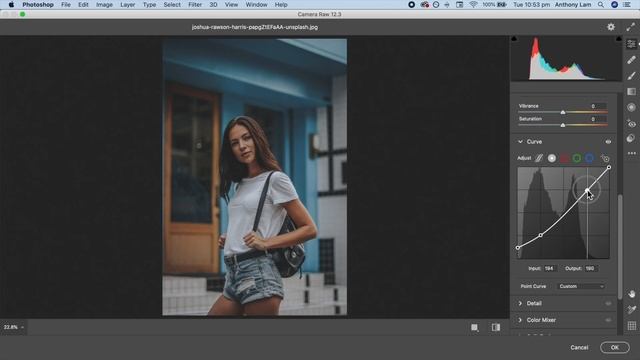Collapse the Curve panel
Image resolution: width=640 pixels, height=360 pixels.
(520, 142)
